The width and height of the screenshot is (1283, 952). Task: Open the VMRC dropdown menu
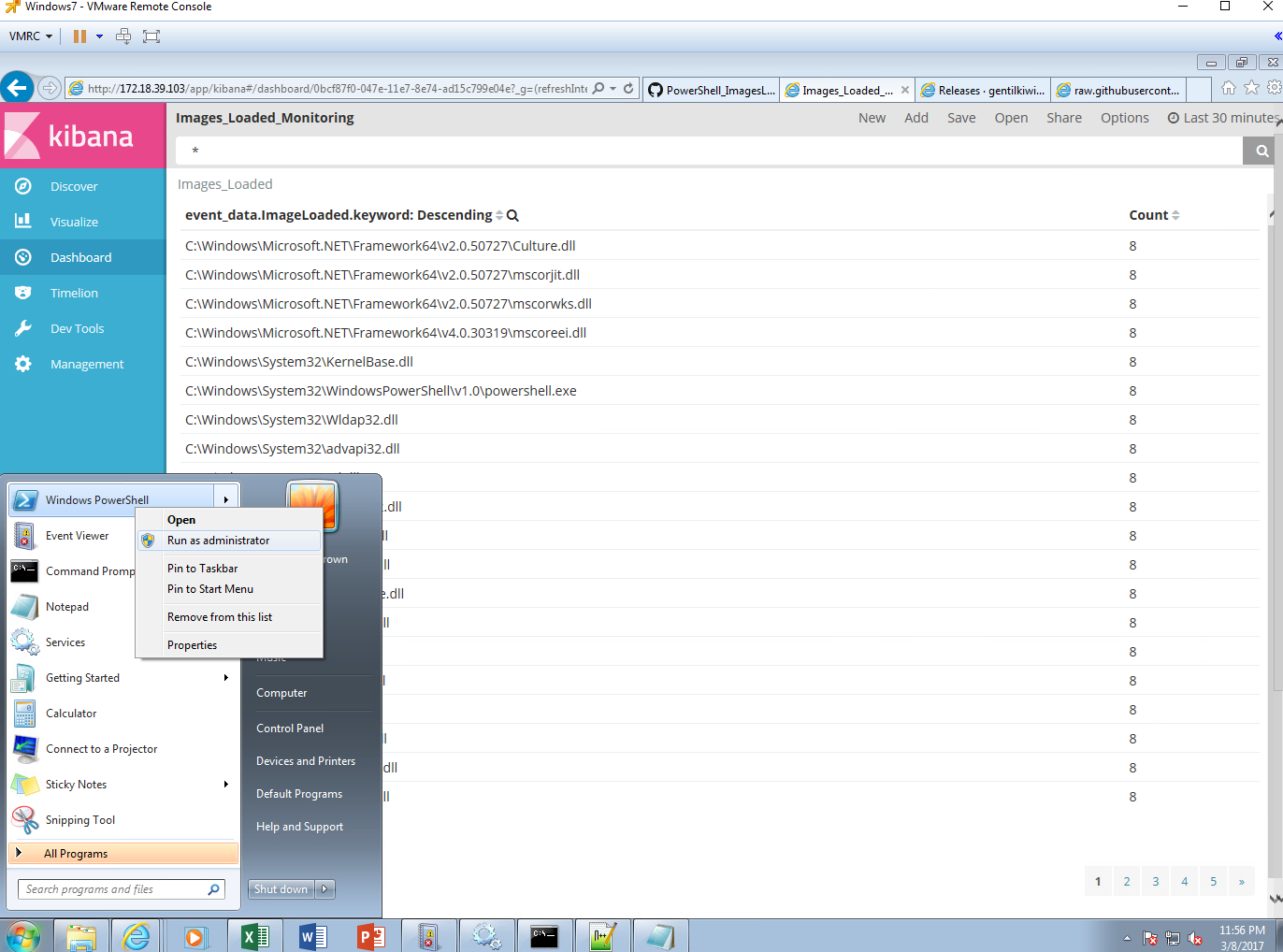pyautogui.click(x=31, y=36)
